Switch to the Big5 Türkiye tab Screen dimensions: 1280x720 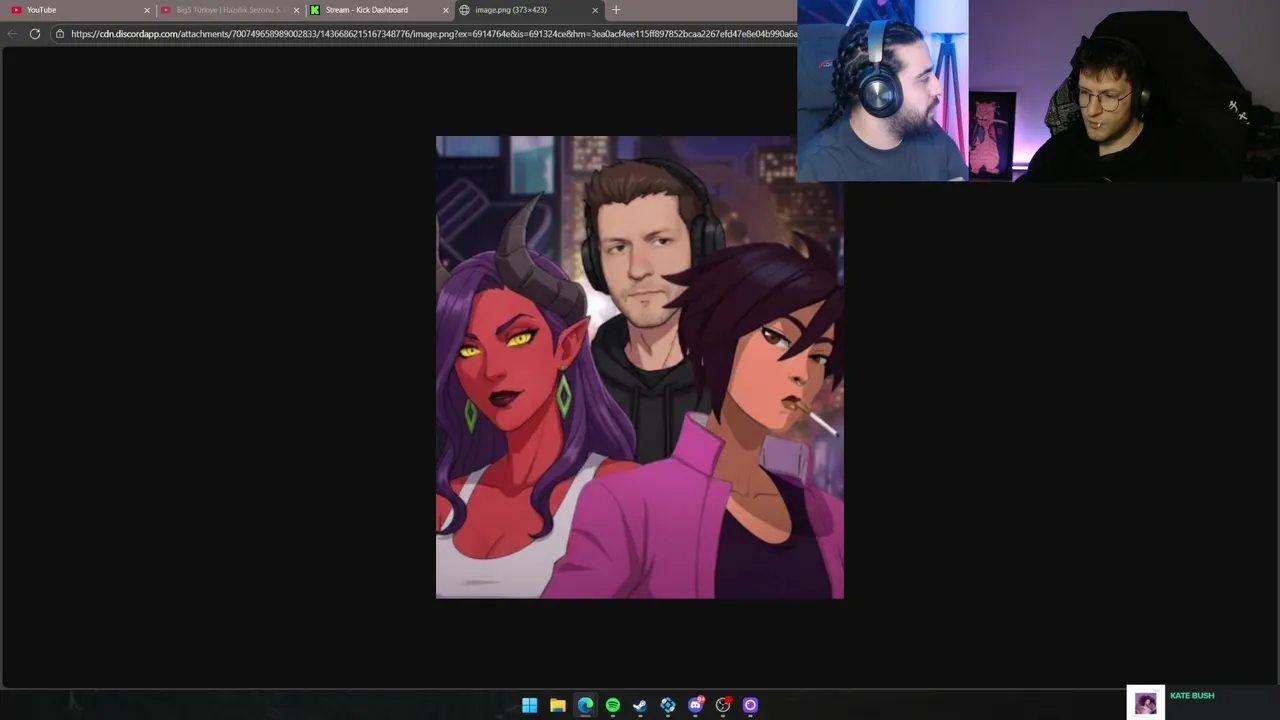[x=229, y=10]
